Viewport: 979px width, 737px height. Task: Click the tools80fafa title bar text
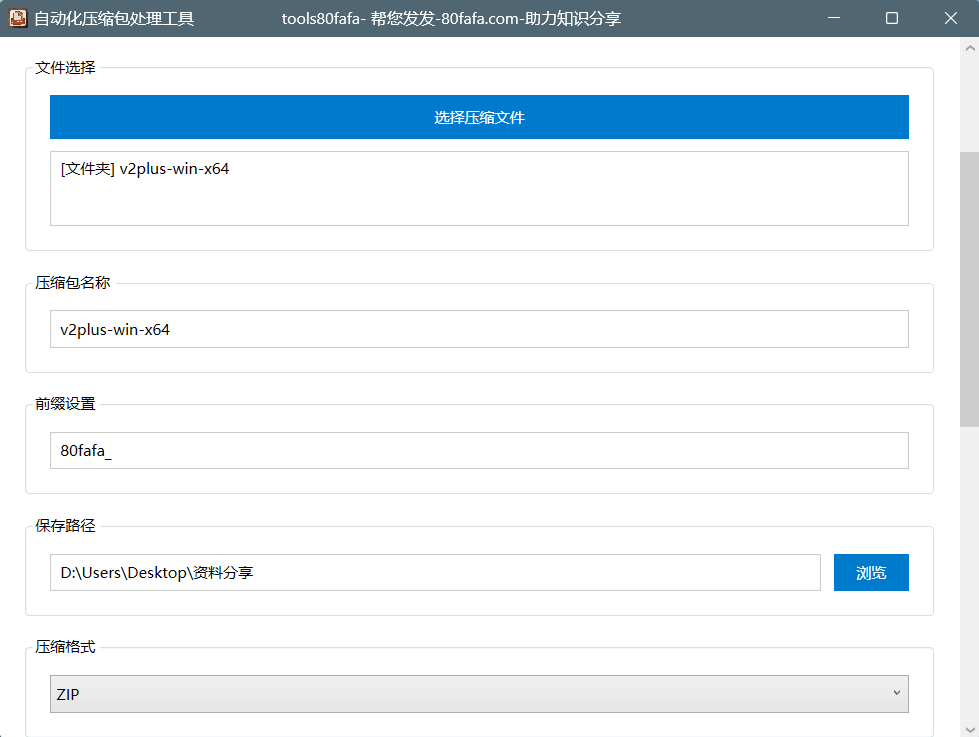pyautogui.click(x=451, y=18)
